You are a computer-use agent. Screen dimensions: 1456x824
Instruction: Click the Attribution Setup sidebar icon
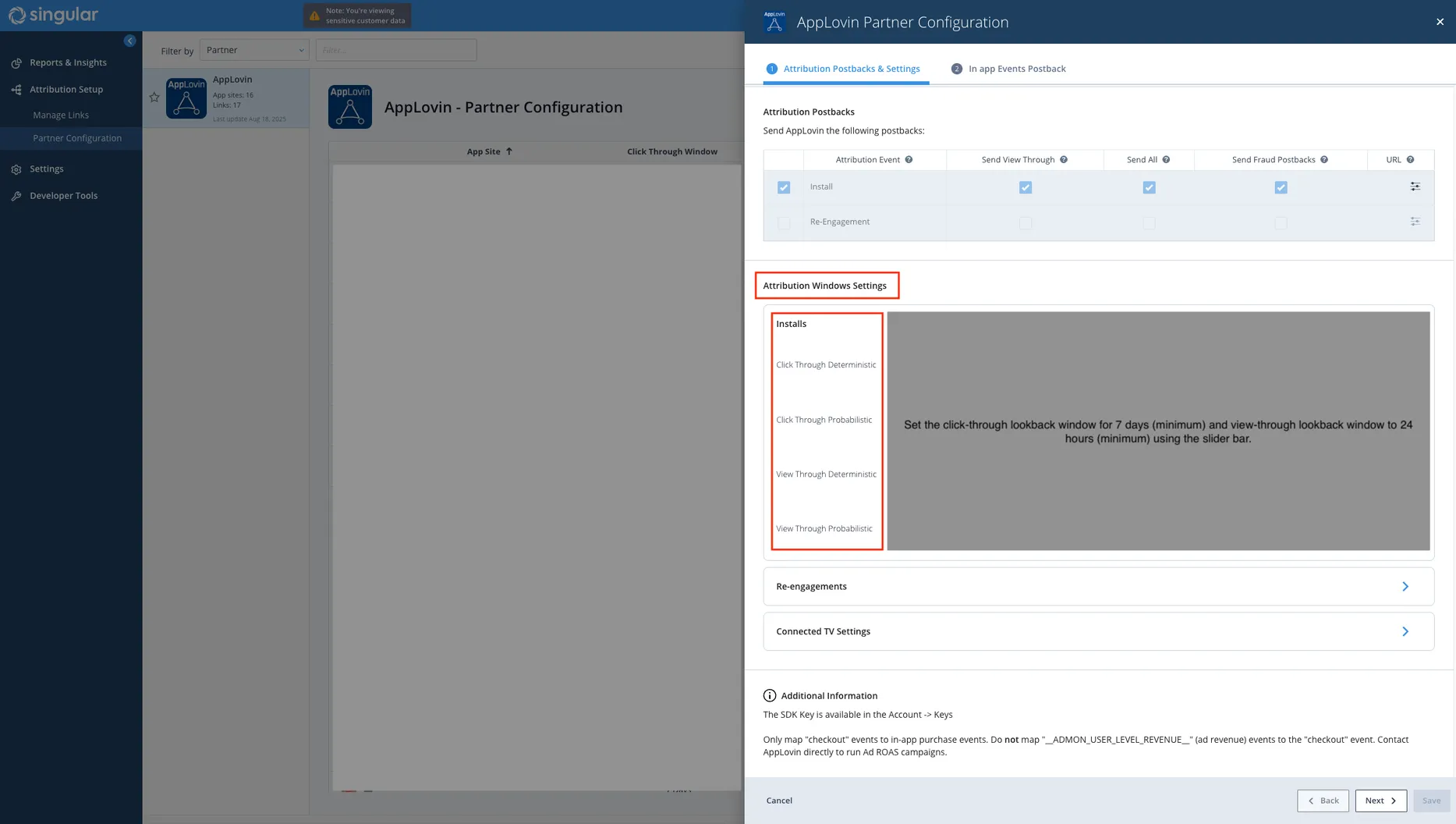coord(16,89)
